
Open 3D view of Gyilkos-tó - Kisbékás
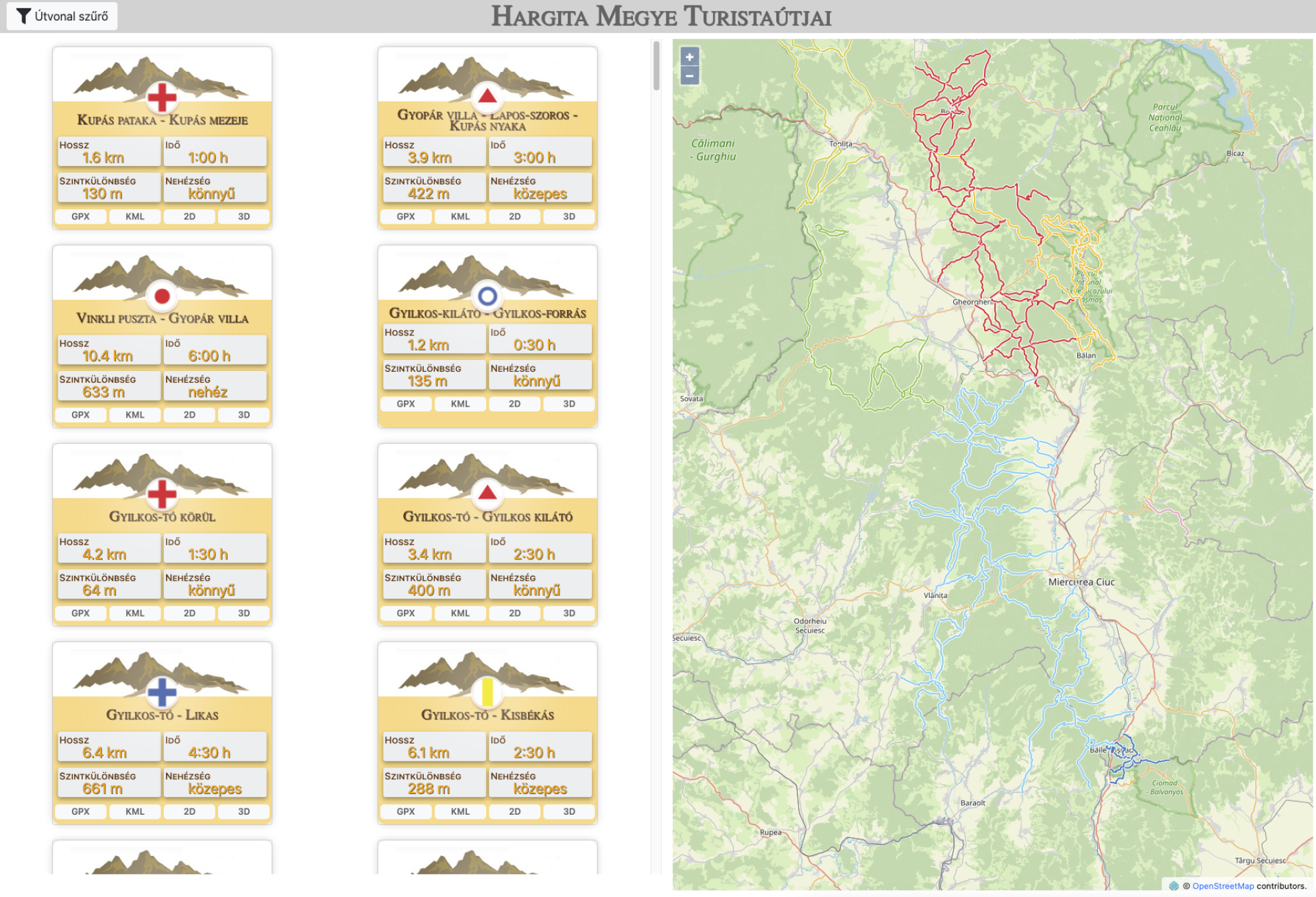[x=569, y=811]
